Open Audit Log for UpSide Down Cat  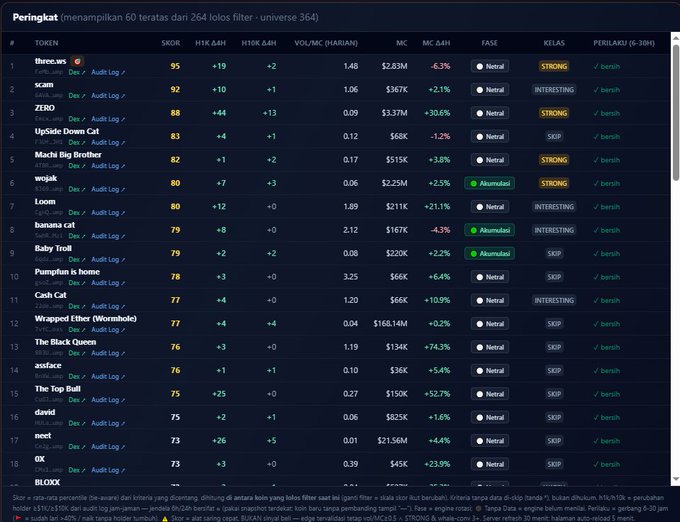coord(108,143)
